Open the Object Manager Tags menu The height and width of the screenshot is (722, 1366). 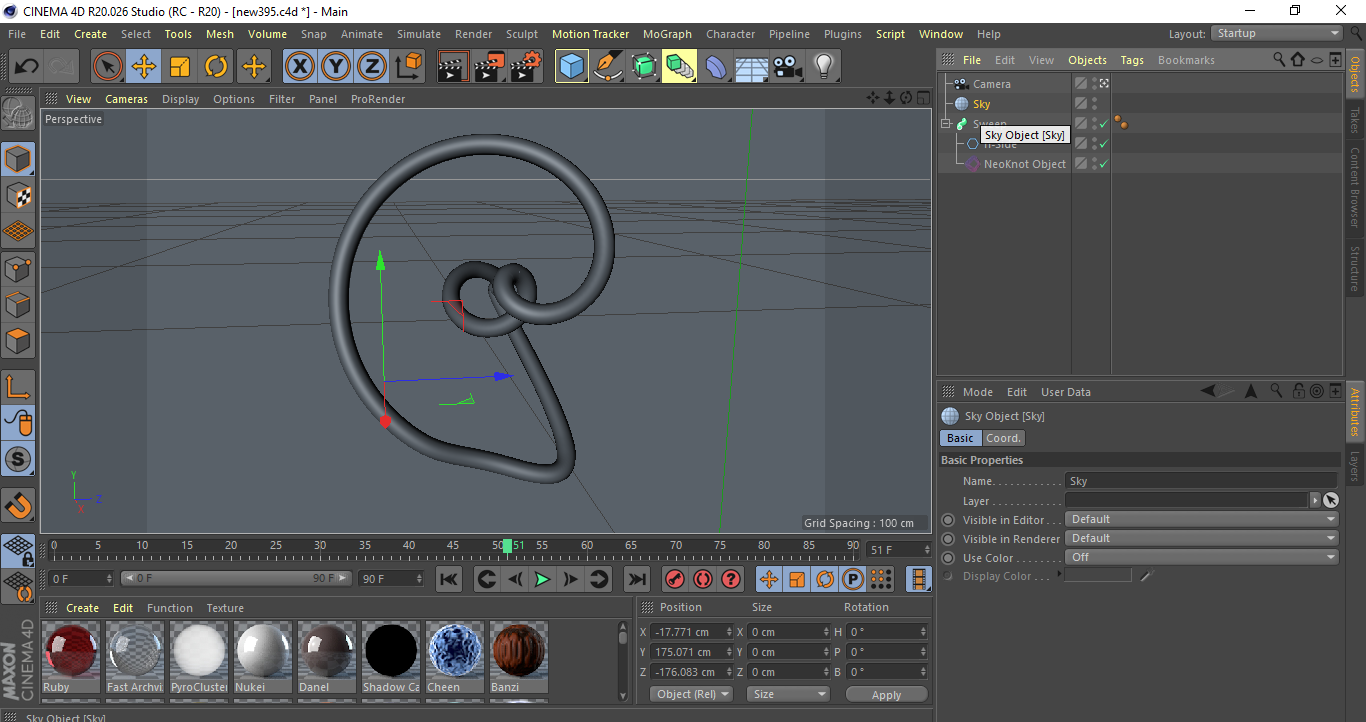(1132, 60)
